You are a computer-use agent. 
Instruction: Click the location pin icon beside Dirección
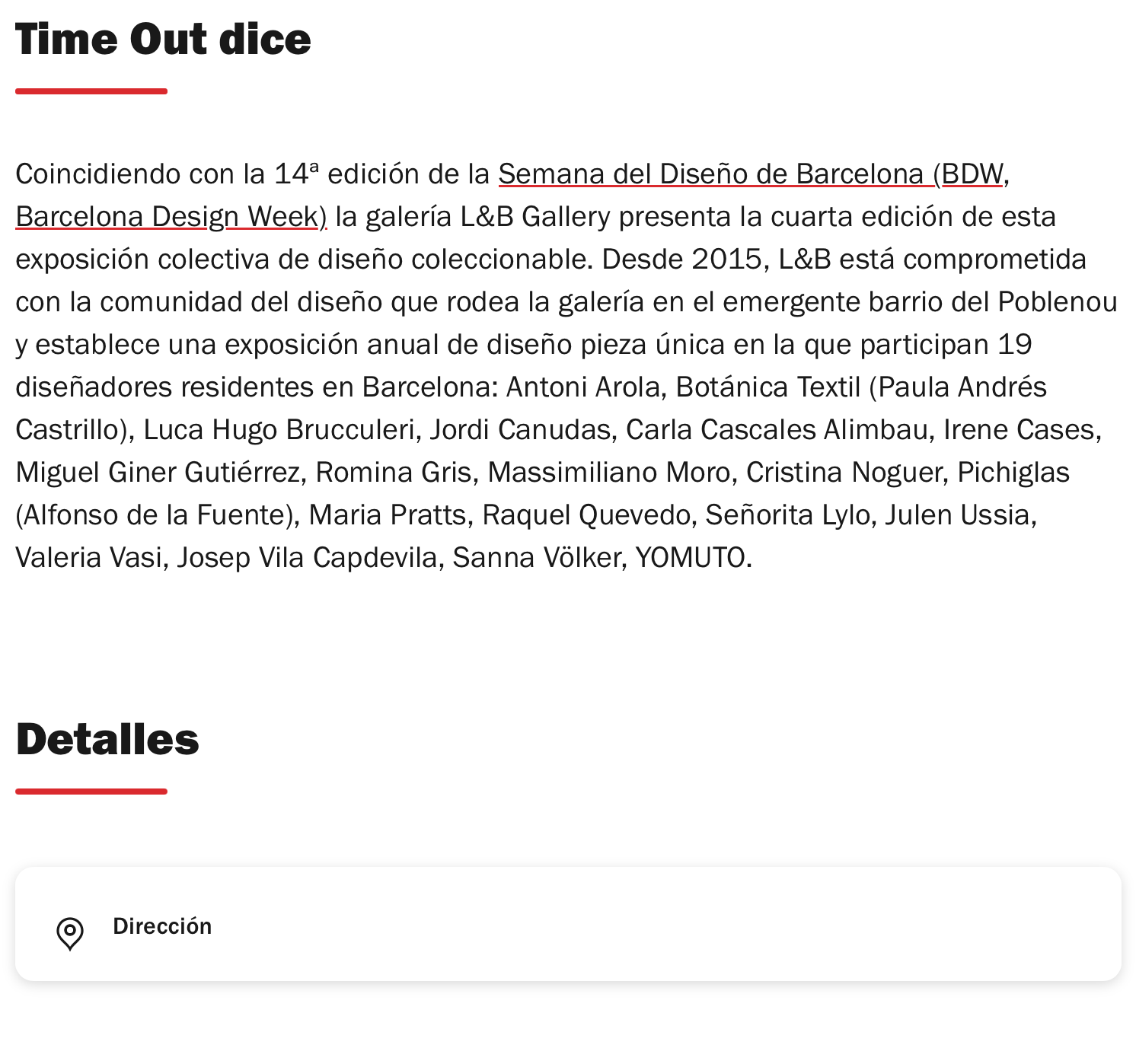(x=70, y=934)
